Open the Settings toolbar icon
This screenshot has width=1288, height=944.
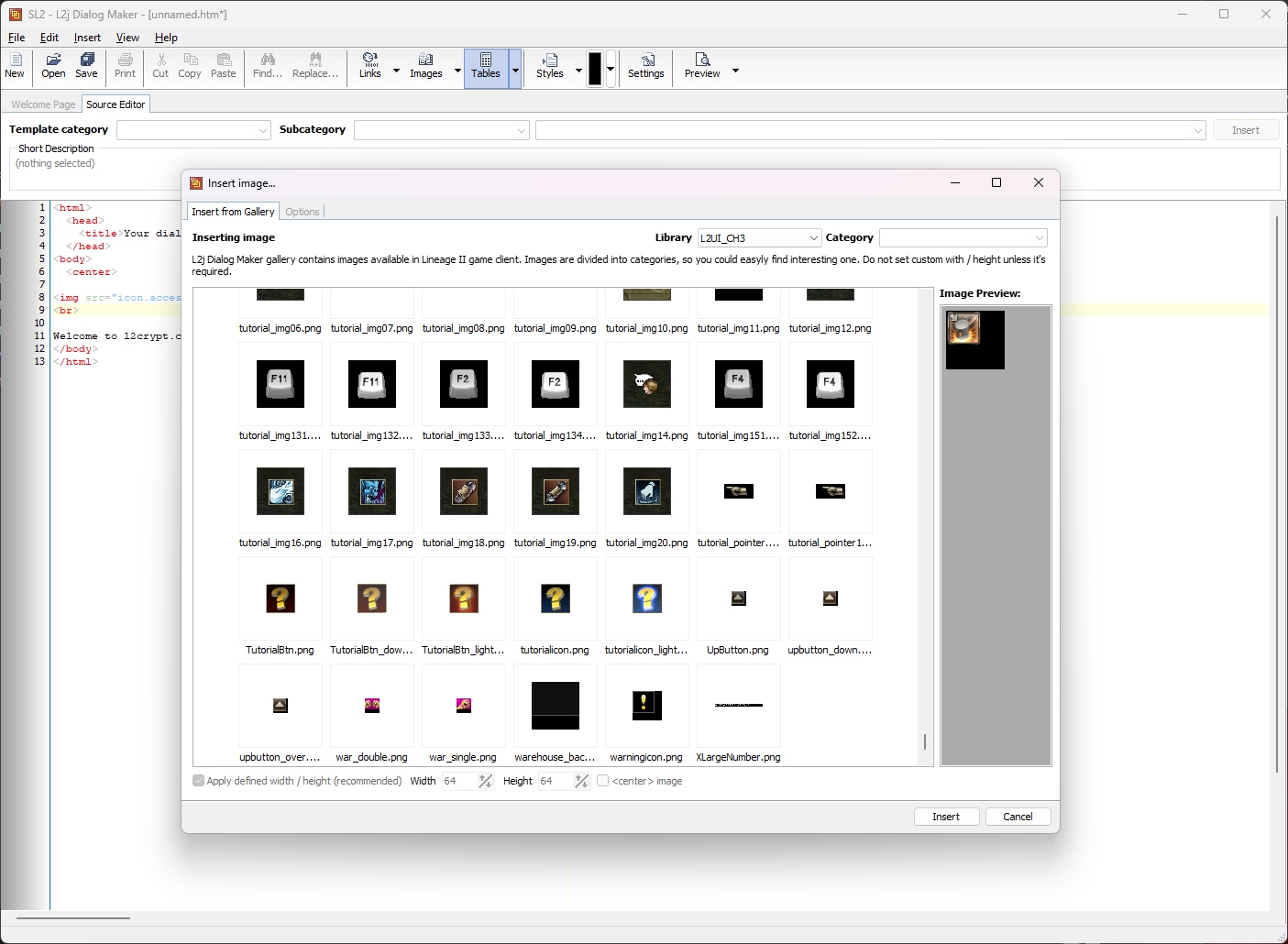pos(646,67)
